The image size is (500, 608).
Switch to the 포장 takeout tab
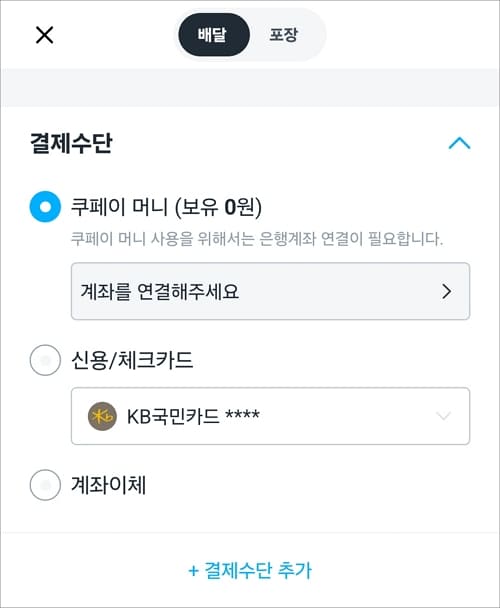284,35
